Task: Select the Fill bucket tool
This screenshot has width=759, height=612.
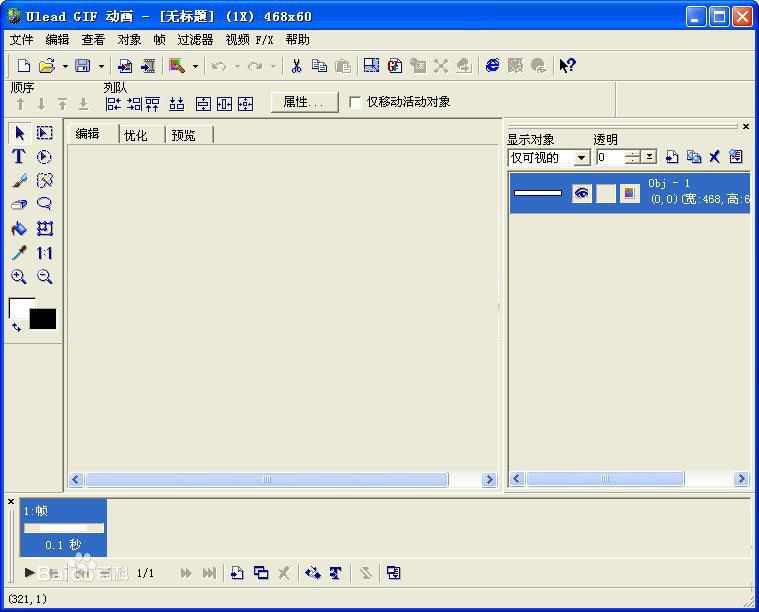Action: click(19, 228)
